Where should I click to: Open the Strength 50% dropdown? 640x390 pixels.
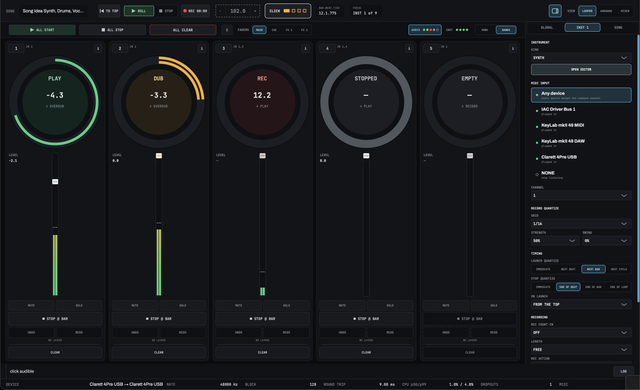[x=555, y=241]
